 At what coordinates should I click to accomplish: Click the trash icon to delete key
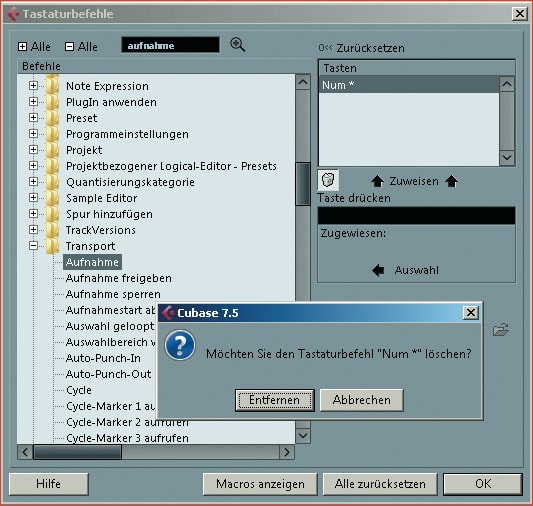tap(328, 180)
